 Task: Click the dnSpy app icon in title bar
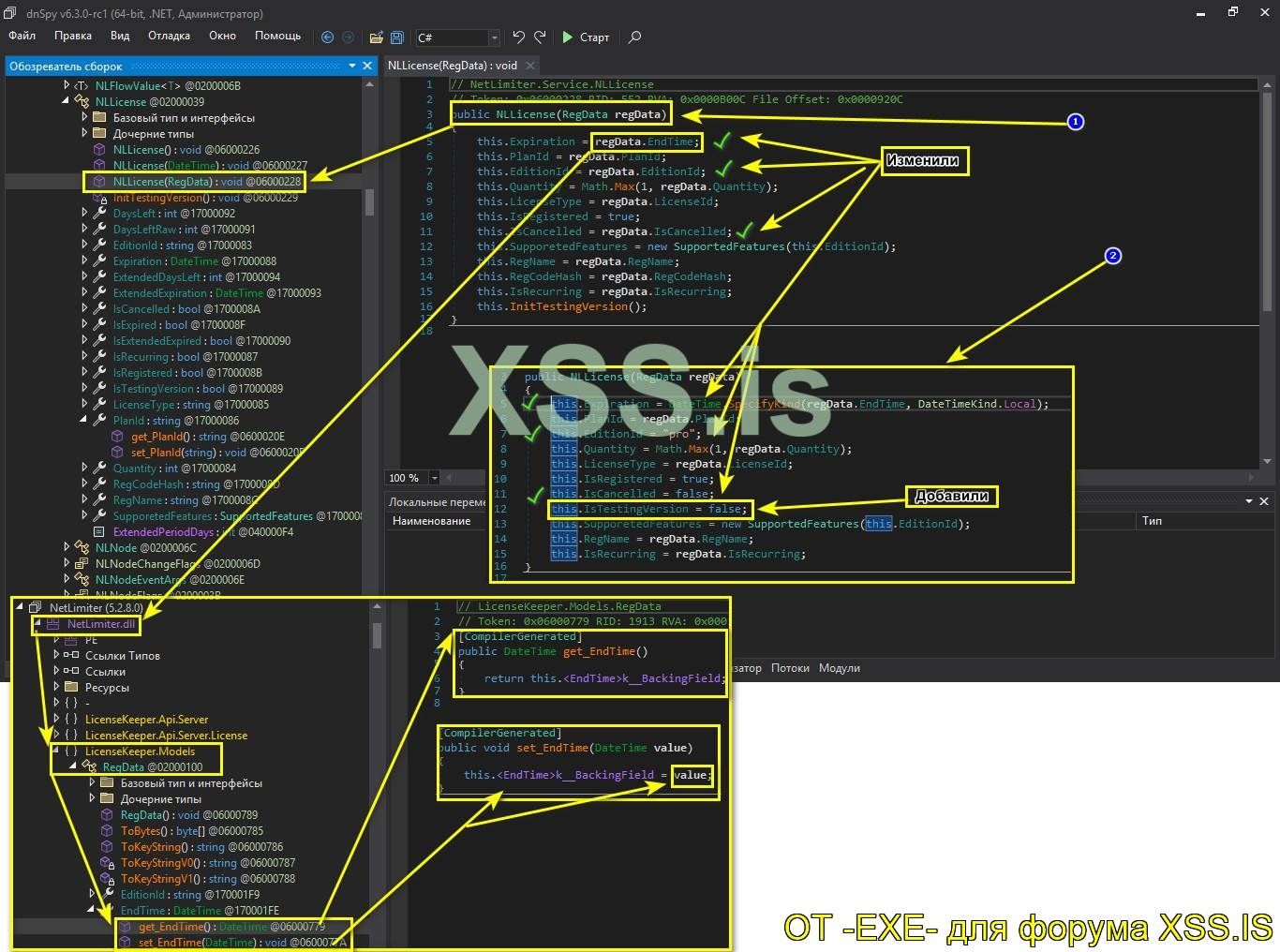(10, 13)
